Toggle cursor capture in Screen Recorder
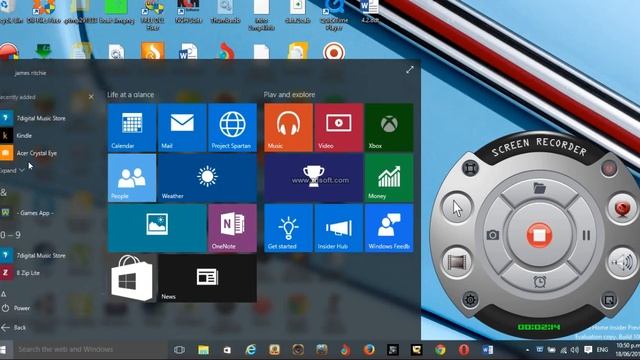Screen dimensions: 640x360 point(457,208)
